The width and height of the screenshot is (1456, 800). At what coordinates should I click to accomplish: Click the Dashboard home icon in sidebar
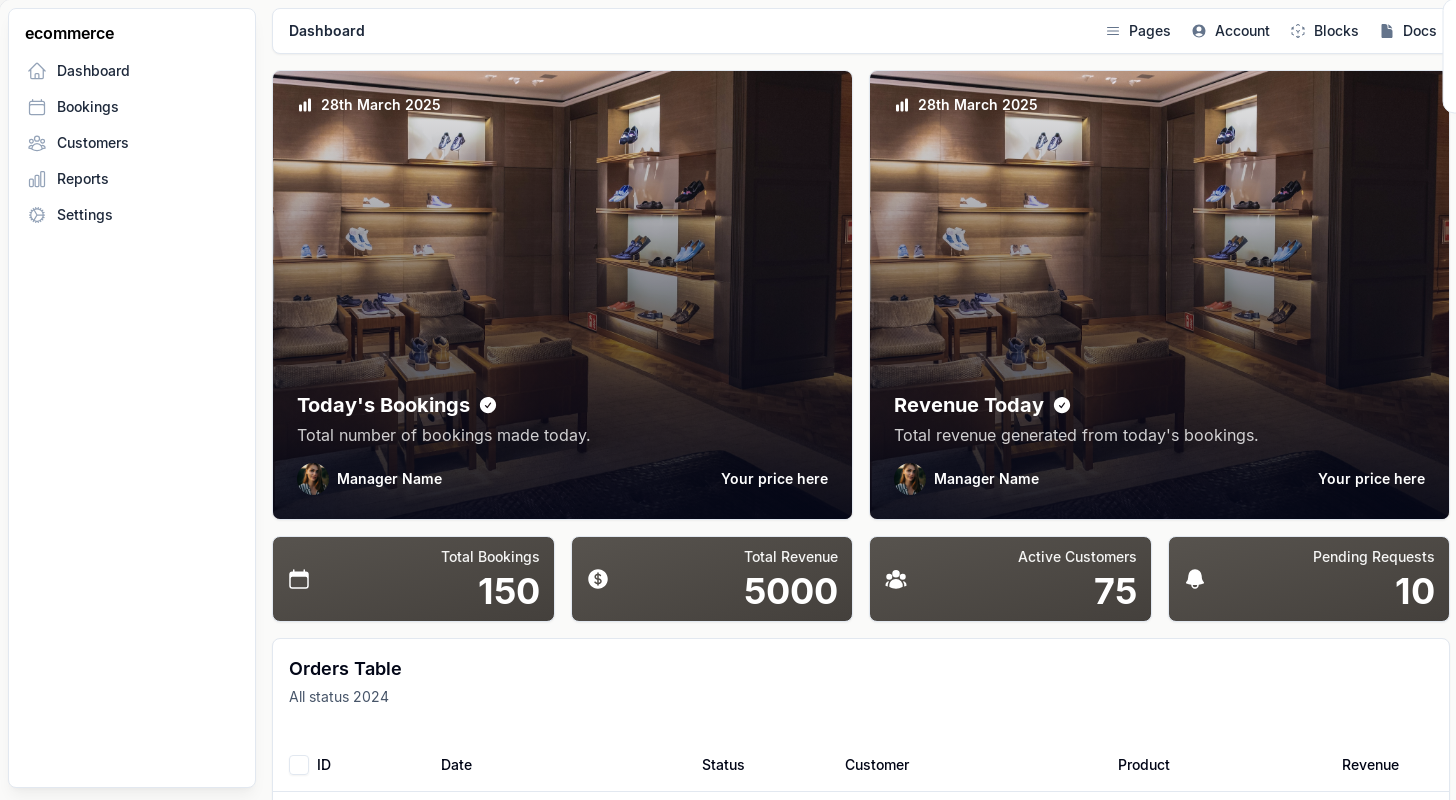click(x=37, y=71)
